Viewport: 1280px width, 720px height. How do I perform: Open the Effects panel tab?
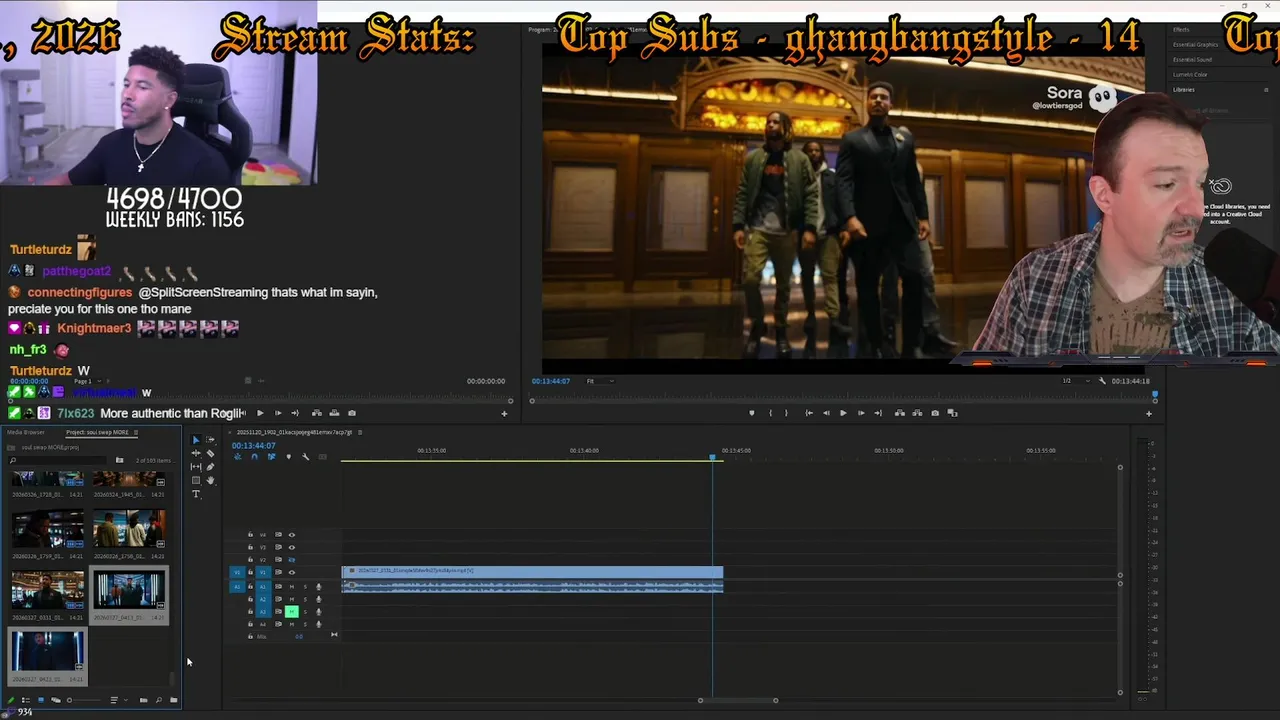pyautogui.click(x=1181, y=30)
